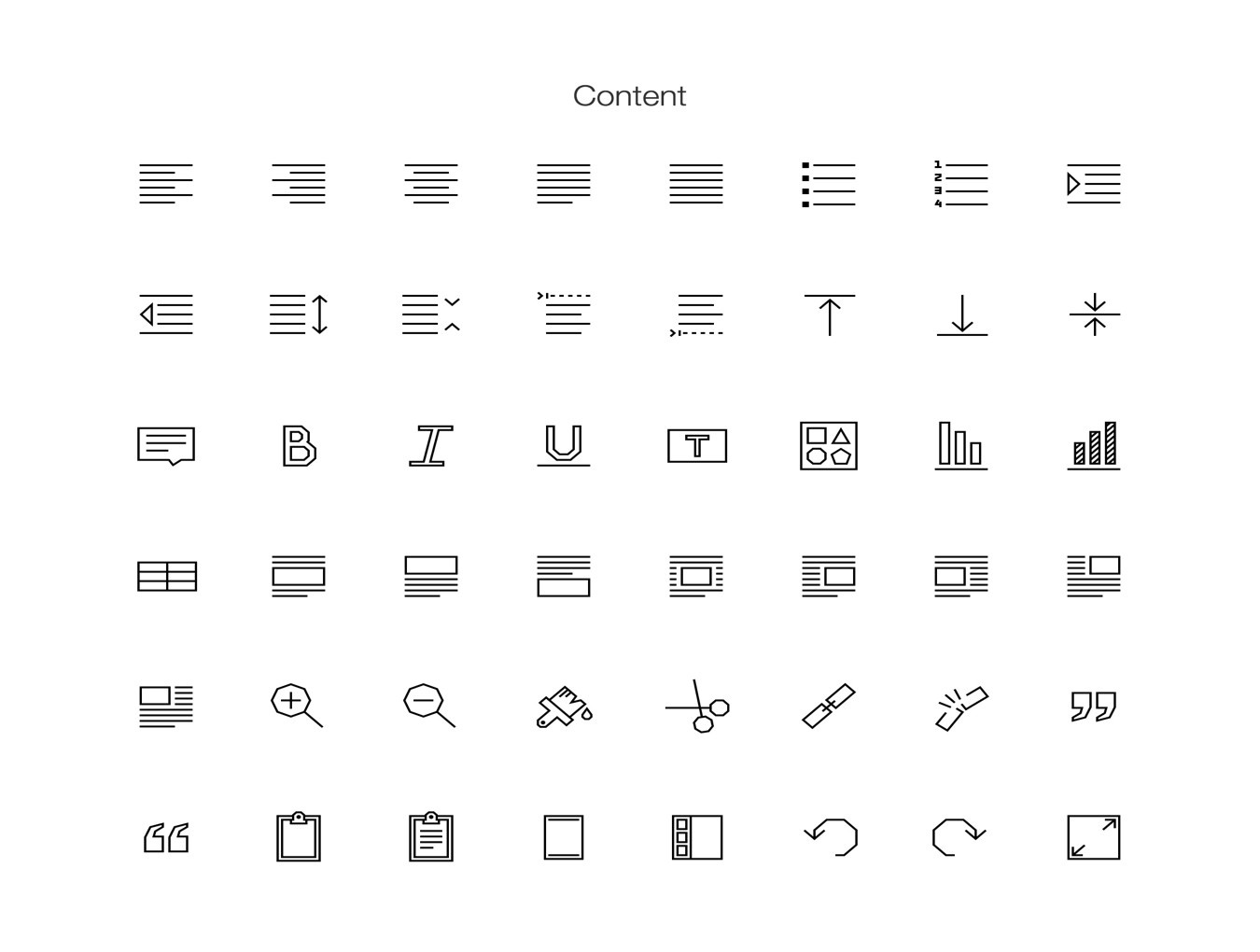Select the broken link icon
The image size is (1260, 952).
[961, 707]
